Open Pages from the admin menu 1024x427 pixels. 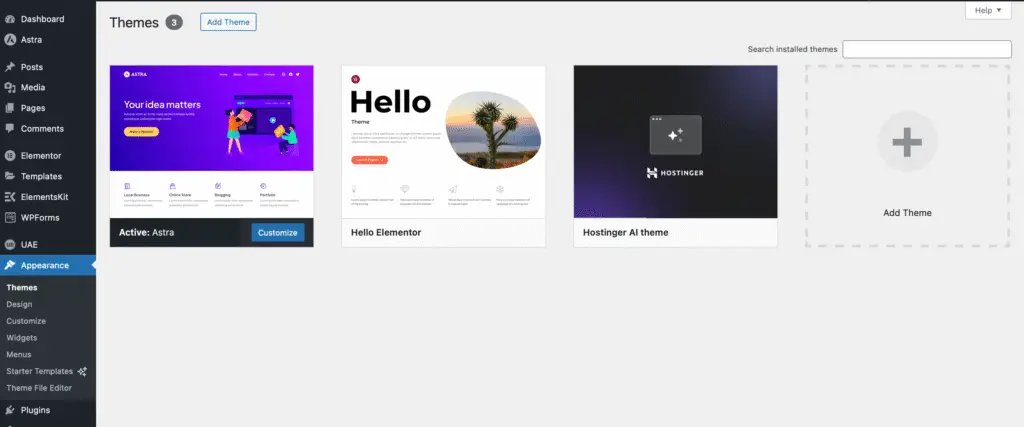click(48, 108)
